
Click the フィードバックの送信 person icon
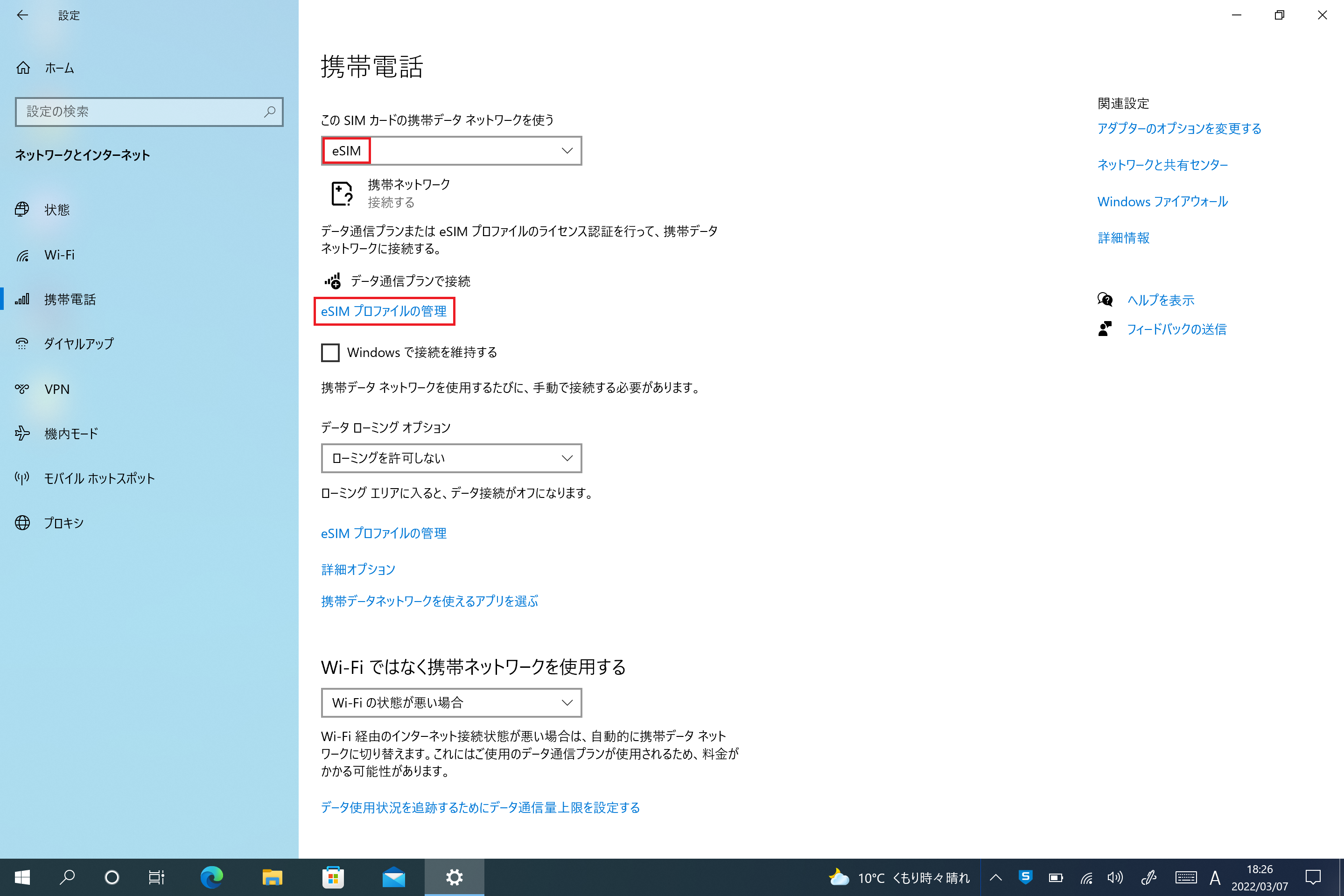(x=1105, y=329)
